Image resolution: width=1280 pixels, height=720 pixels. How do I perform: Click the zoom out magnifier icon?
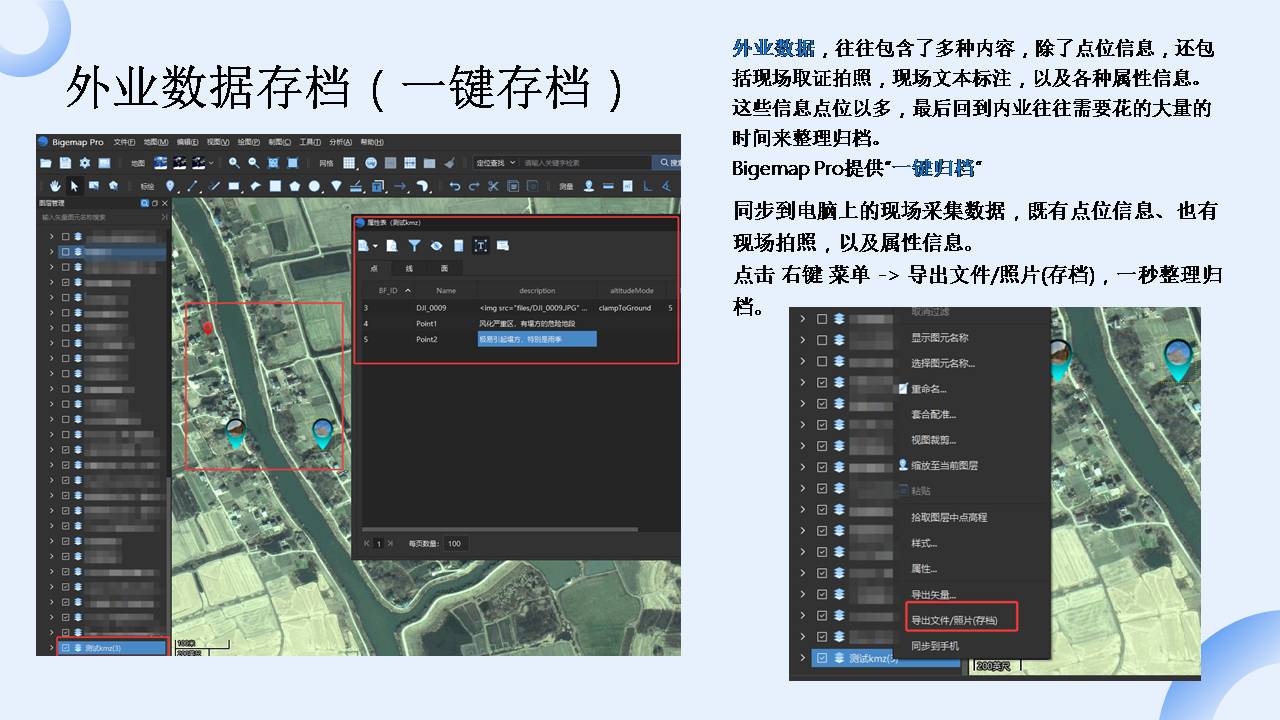tap(254, 162)
